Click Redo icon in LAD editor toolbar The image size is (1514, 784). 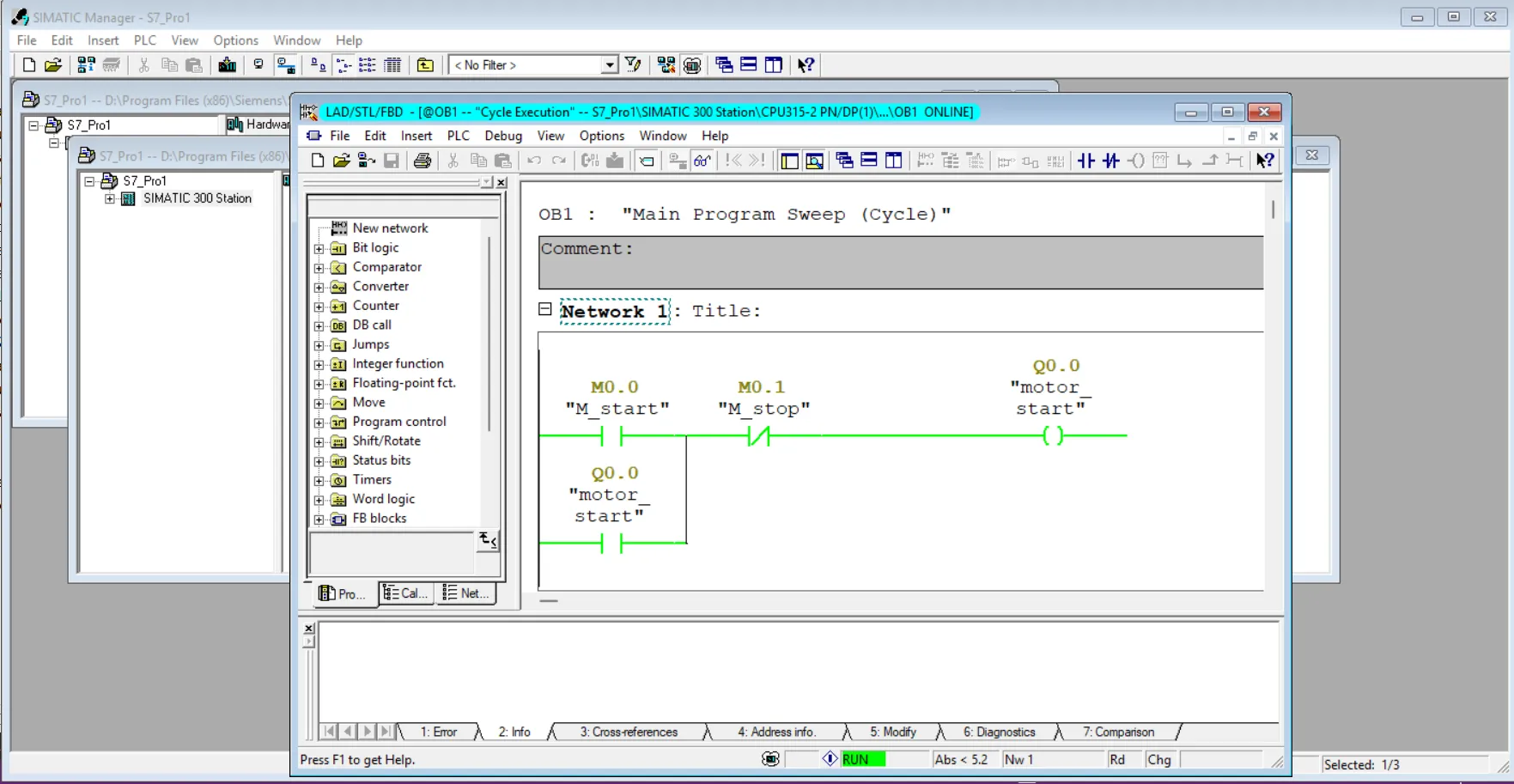559,161
